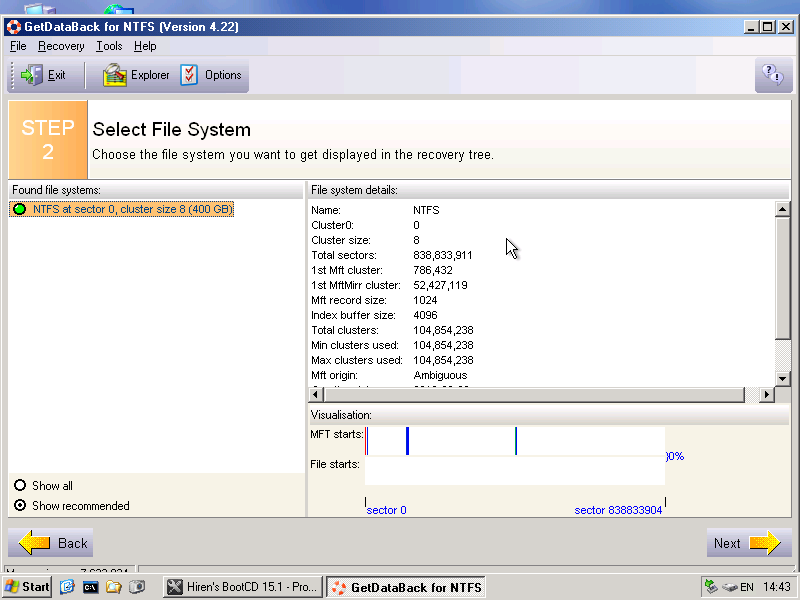Select the Show all radio button
Screen dimensions: 800x600
20,485
